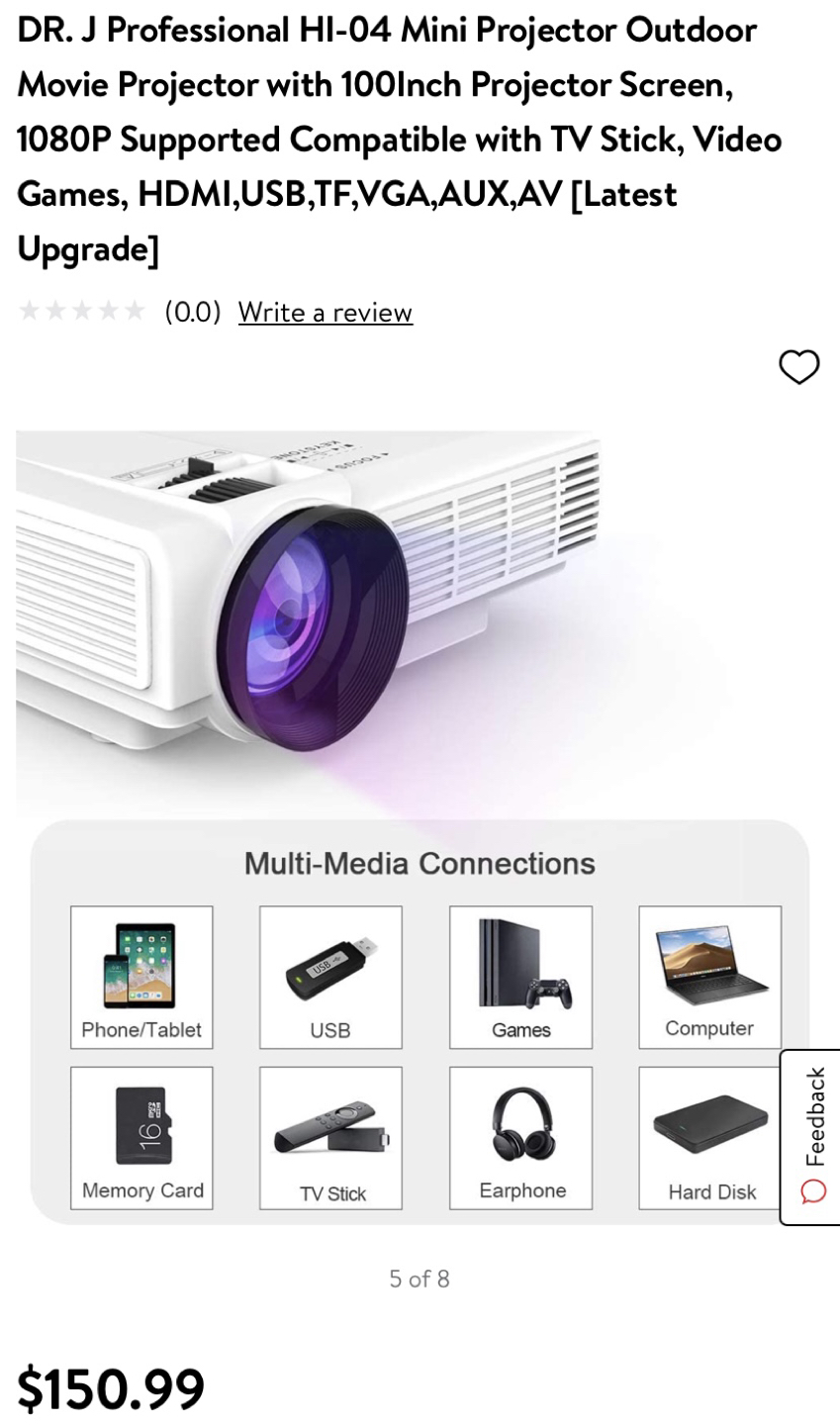Click the 5 of 8 image counter
Screen dimensions: 840x1425
[x=420, y=1279]
